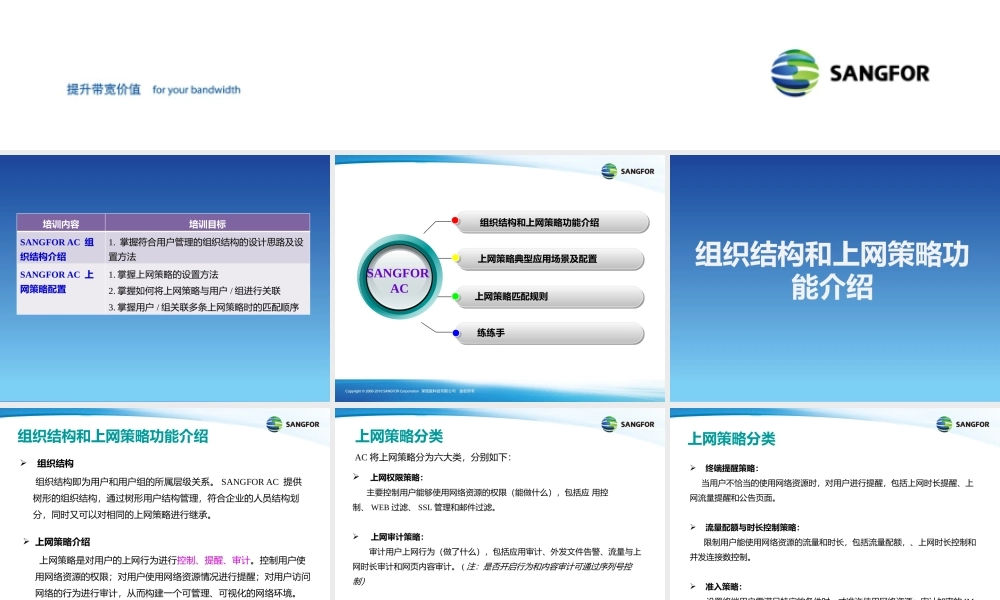The width and height of the screenshot is (1000, 600).
Task: Click the SANGFOR AC circle graphic
Action: 399,278
